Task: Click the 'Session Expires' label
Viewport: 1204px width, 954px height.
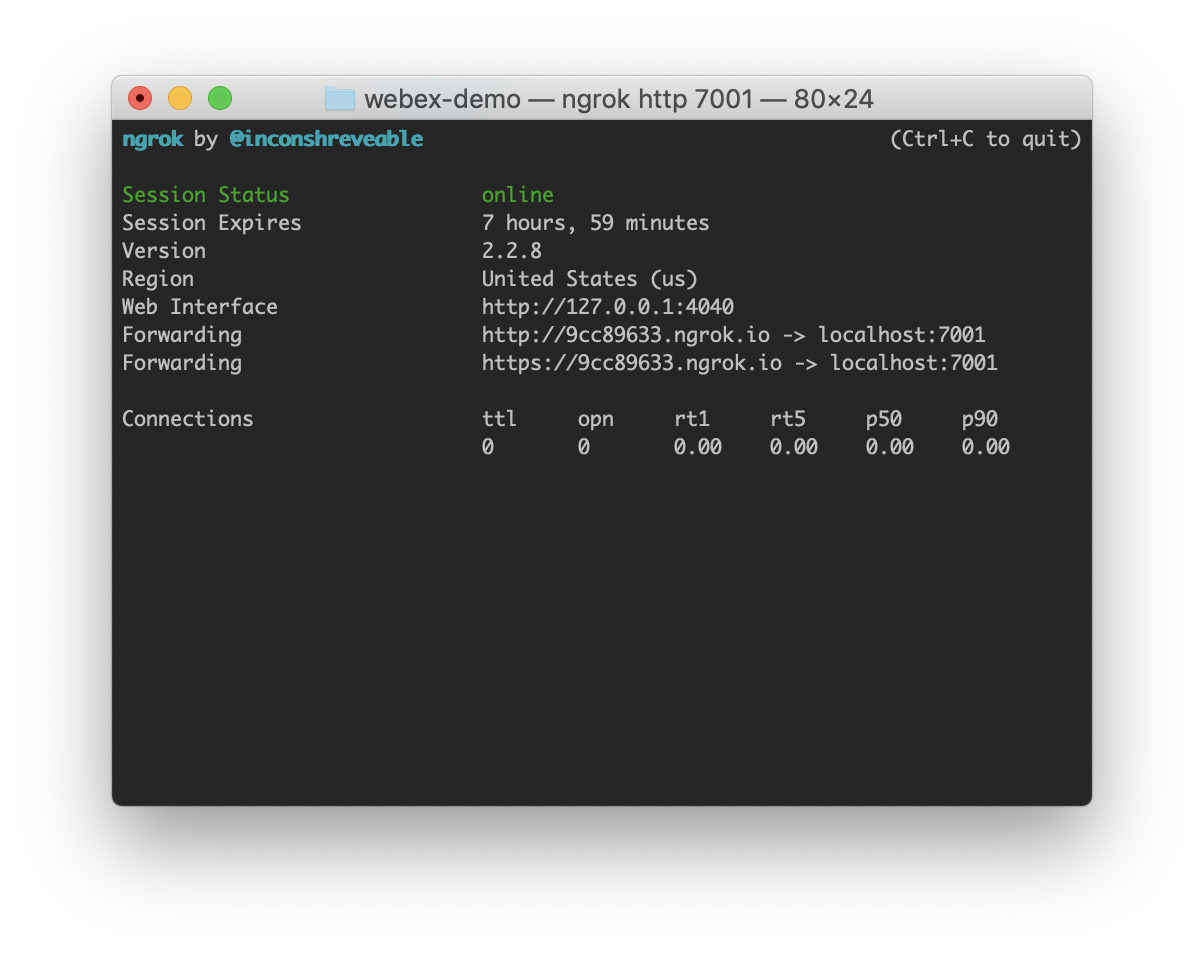Action: [x=212, y=223]
